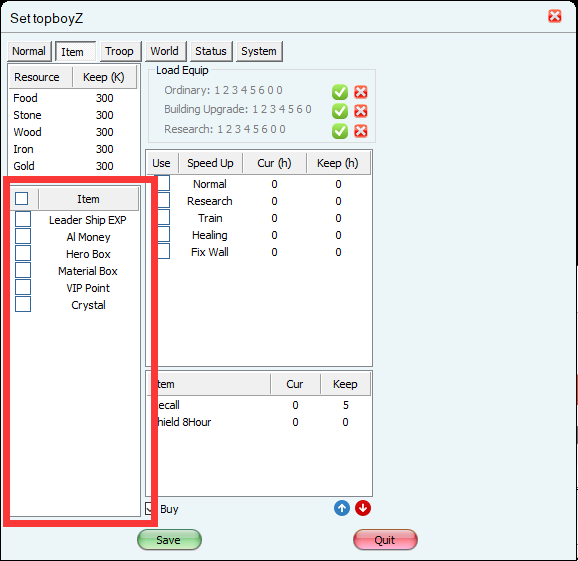Click the green Save button
Image resolution: width=578 pixels, height=561 pixels.
point(170,540)
